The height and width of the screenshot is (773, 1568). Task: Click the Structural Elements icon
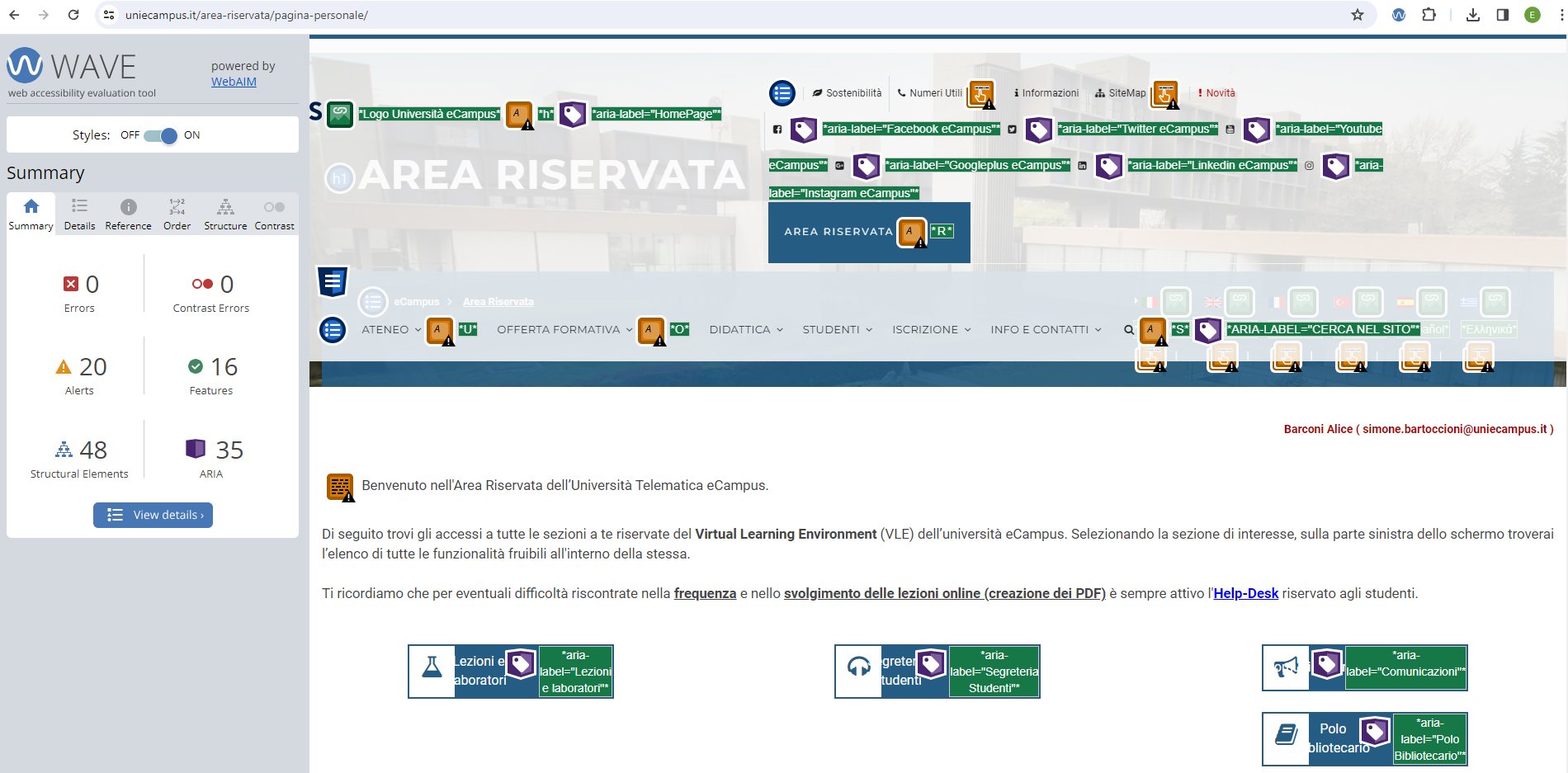click(x=64, y=450)
